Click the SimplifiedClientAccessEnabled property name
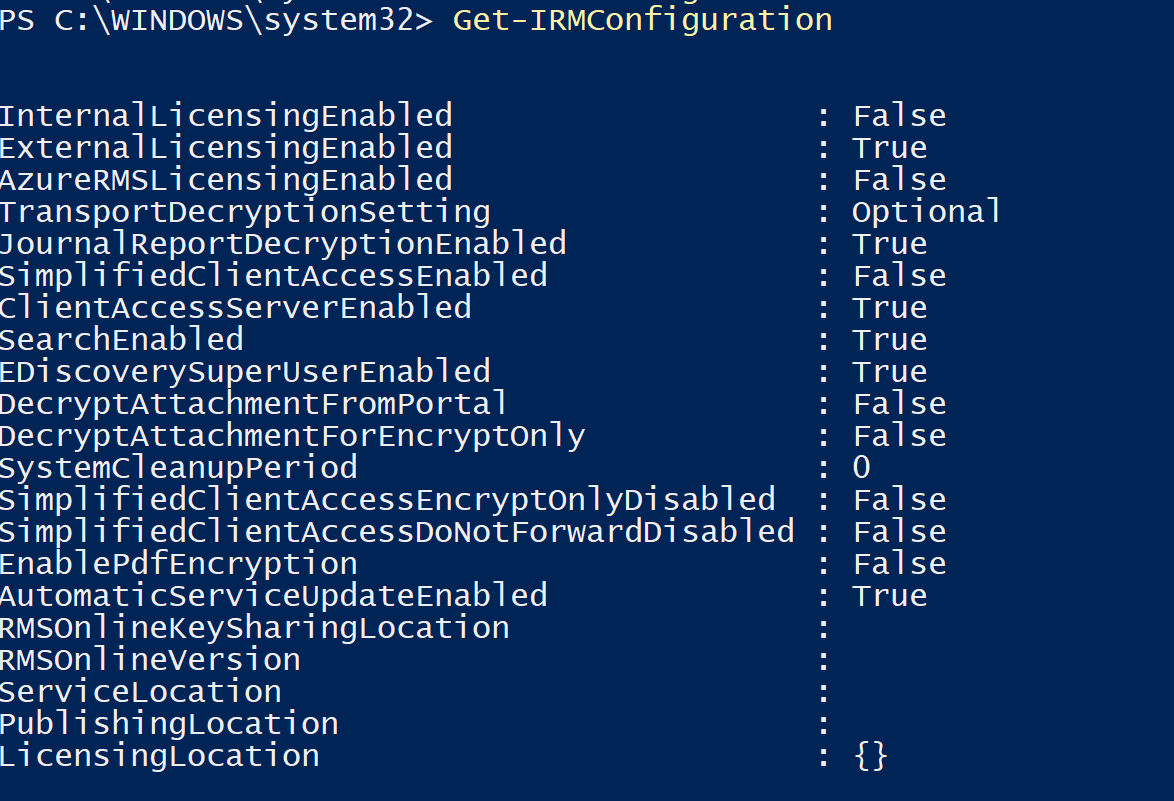 click(273, 276)
